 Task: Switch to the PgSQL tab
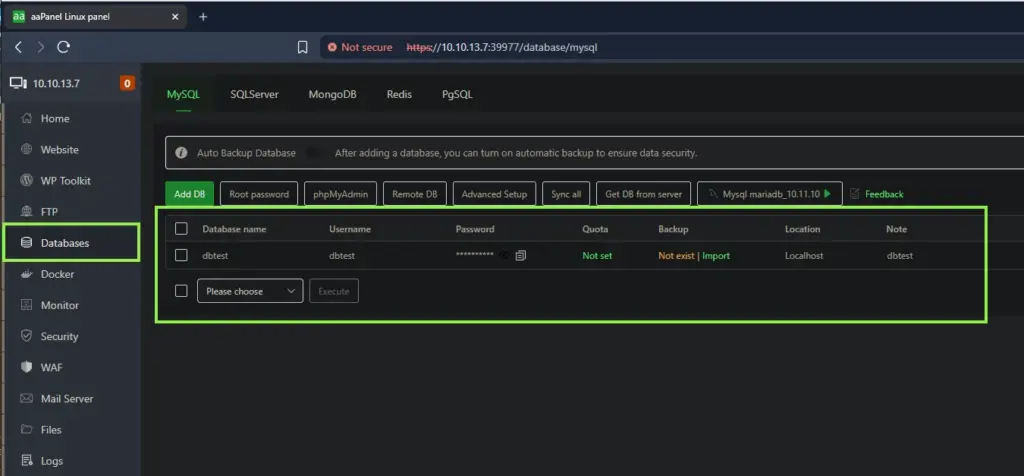(x=457, y=95)
